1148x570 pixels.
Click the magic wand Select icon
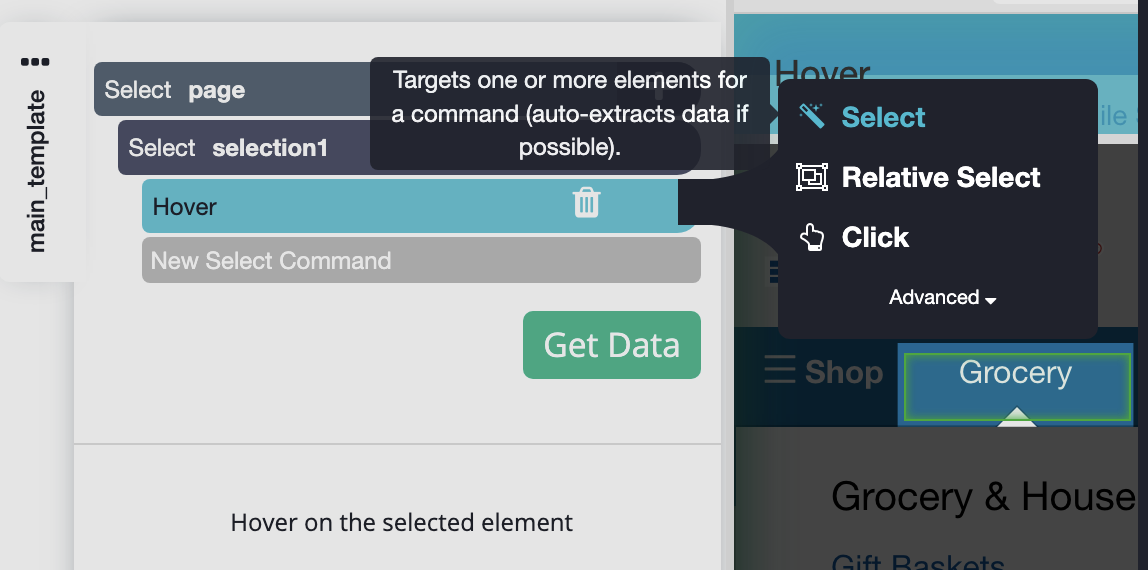pyautogui.click(x=811, y=117)
